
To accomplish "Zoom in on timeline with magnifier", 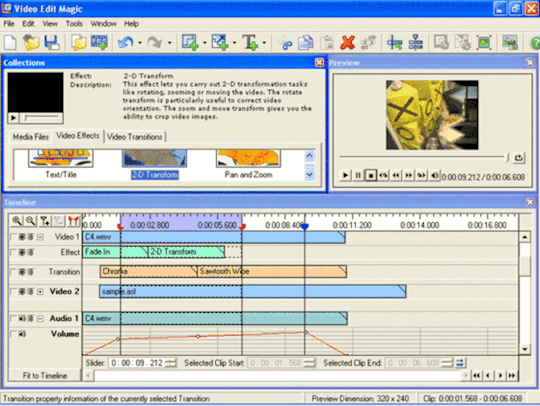I will tap(17, 221).
